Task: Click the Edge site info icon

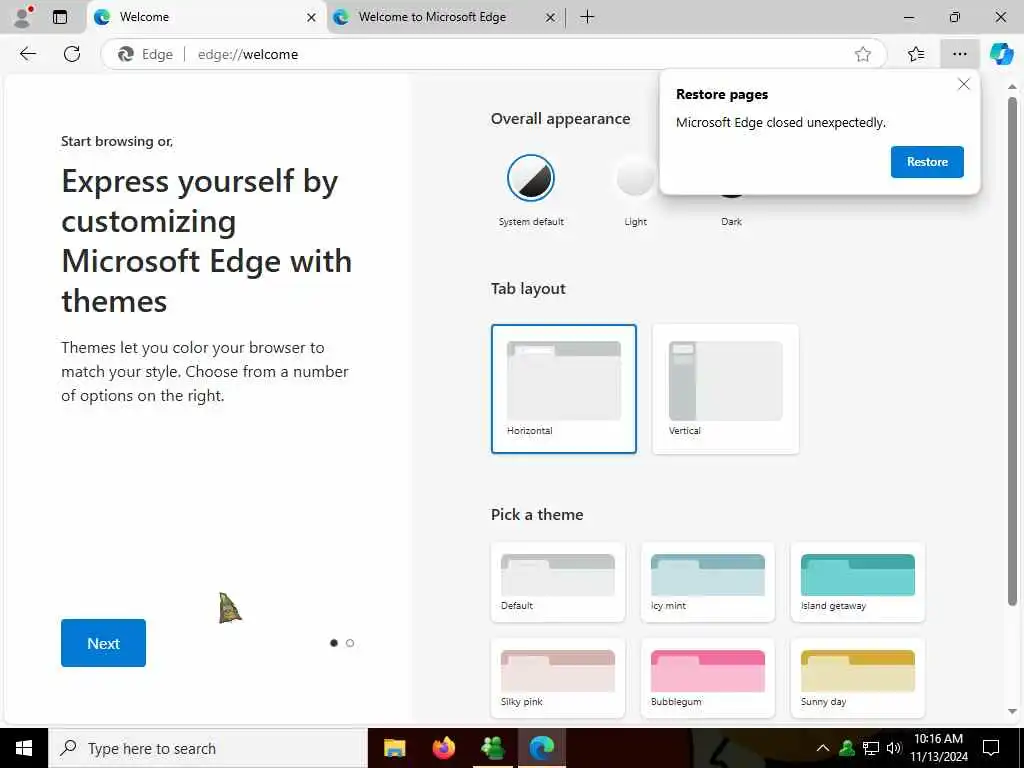Action: (145, 54)
